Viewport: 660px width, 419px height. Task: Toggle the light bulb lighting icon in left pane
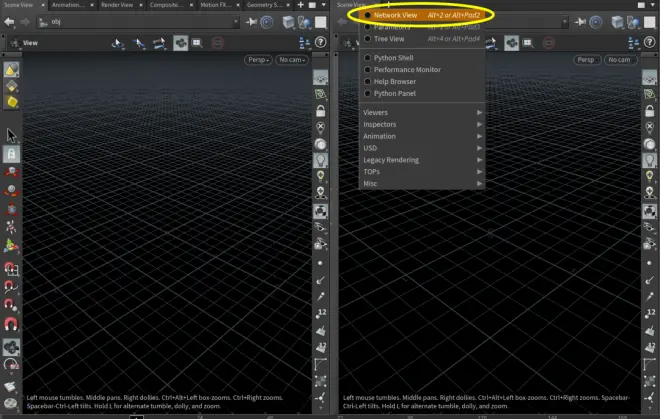pos(320,160)
